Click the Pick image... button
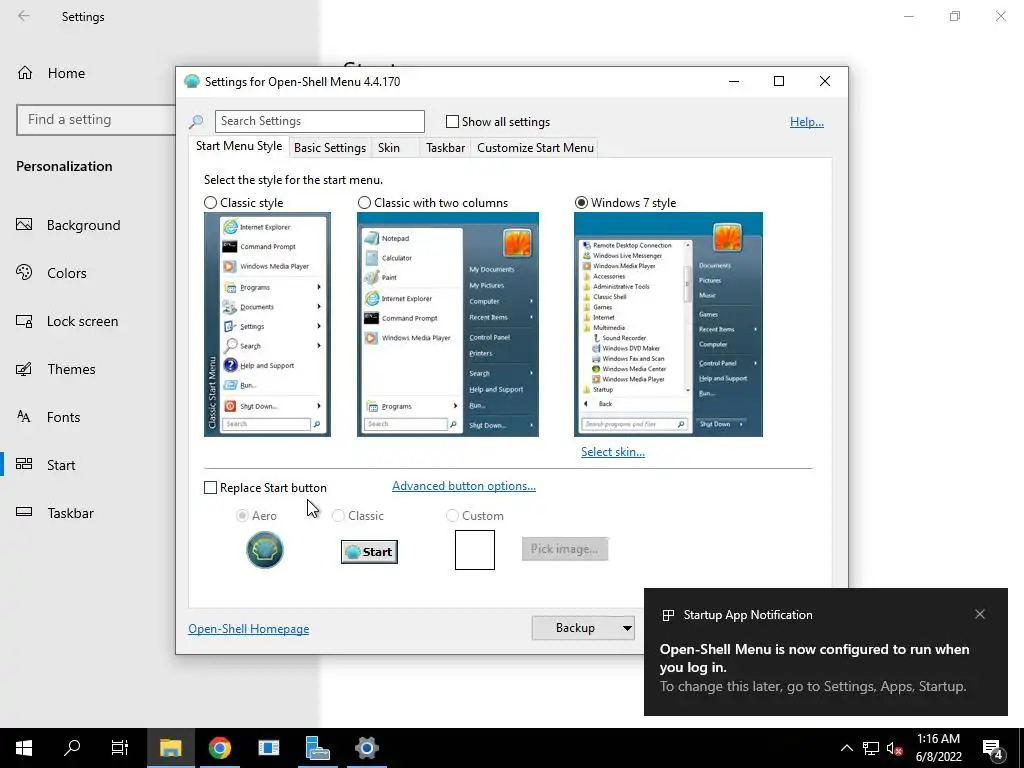1024x768 pixels. [x=564, y=549]
